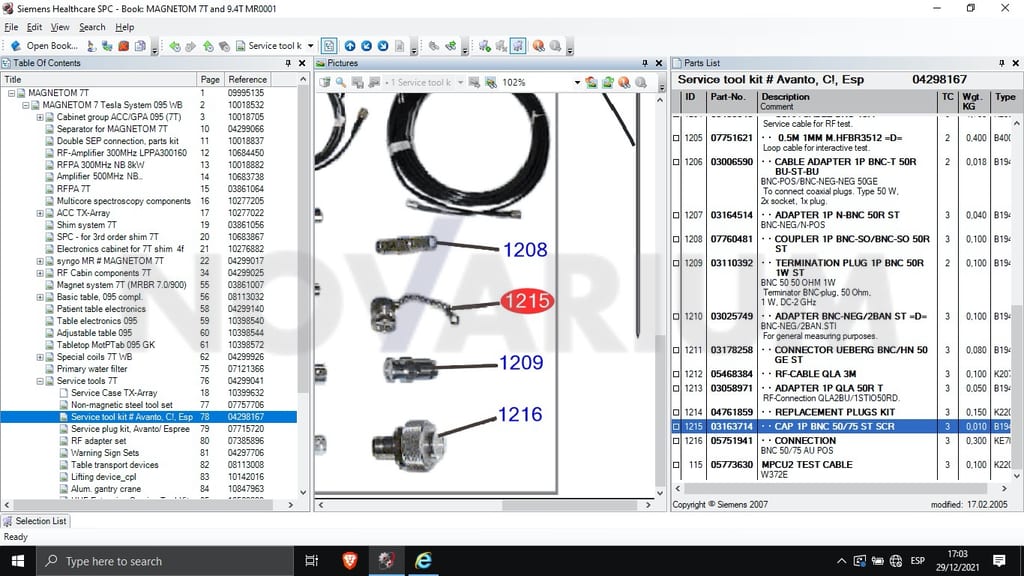Toggle the highlighted selection list icon
1024x576 pixels.
(518, 46)
